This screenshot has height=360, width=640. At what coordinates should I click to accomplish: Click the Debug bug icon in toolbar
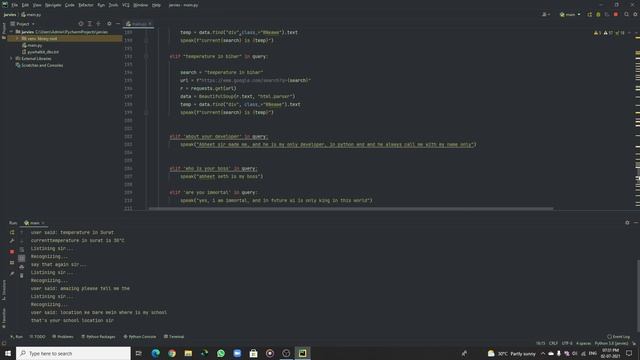pos(598,15)
